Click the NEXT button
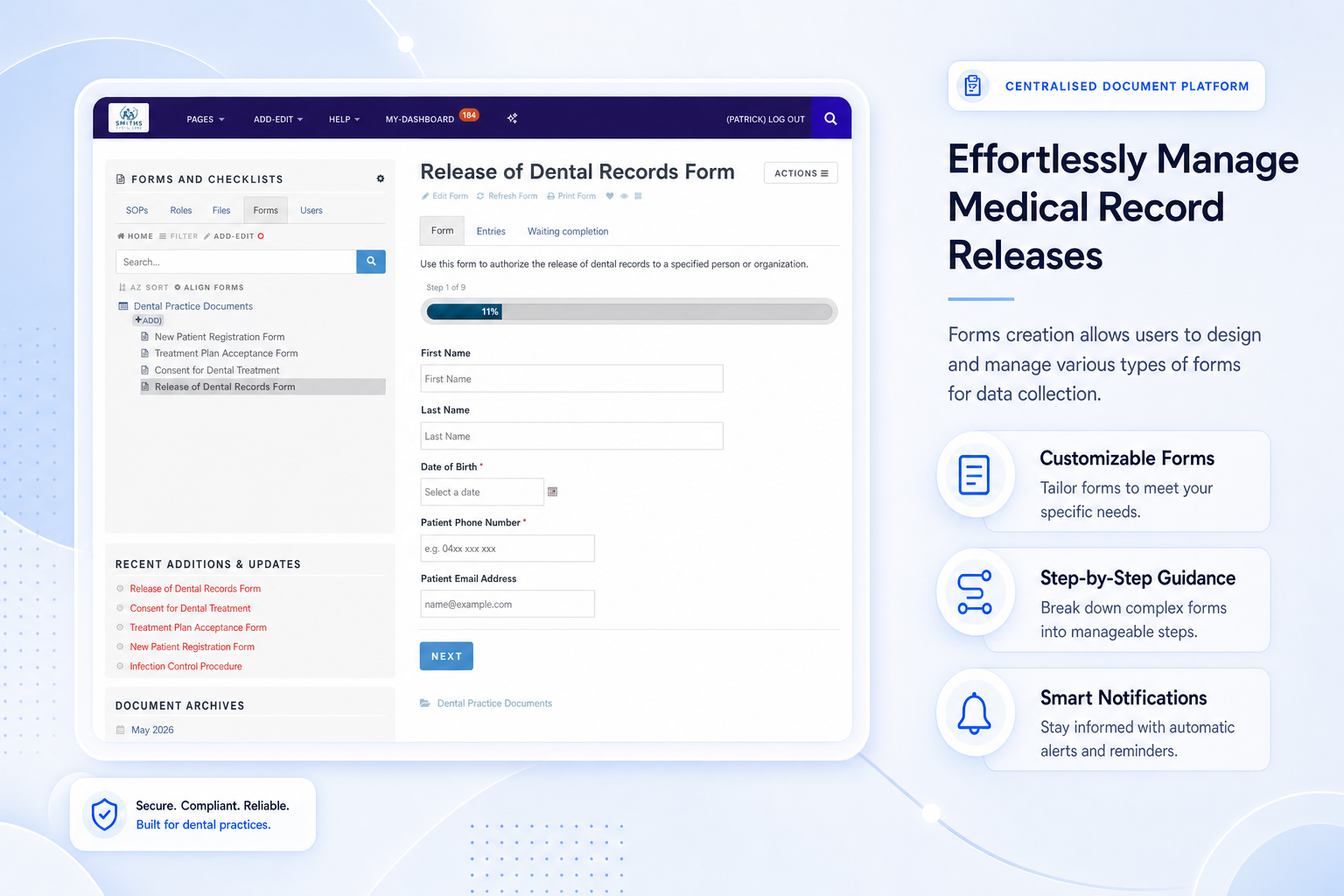This screenshot has height=896, width=1344. coord(446,656)
